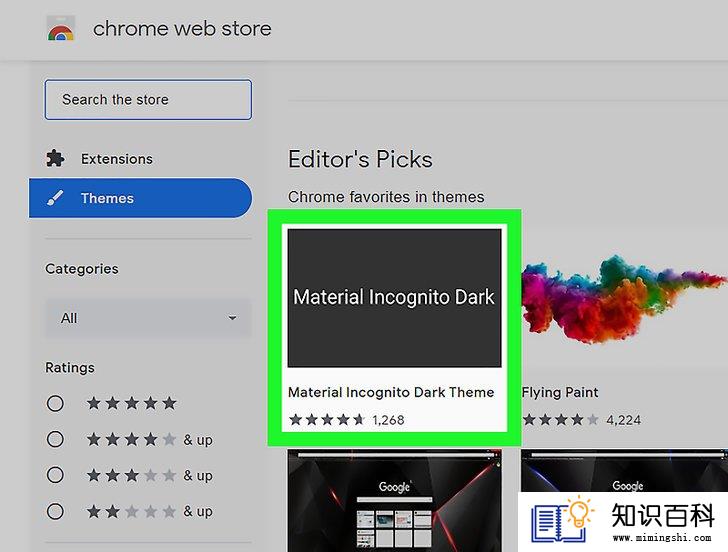Open the red-streak dark Google theme thumbnail

(395, 500)
